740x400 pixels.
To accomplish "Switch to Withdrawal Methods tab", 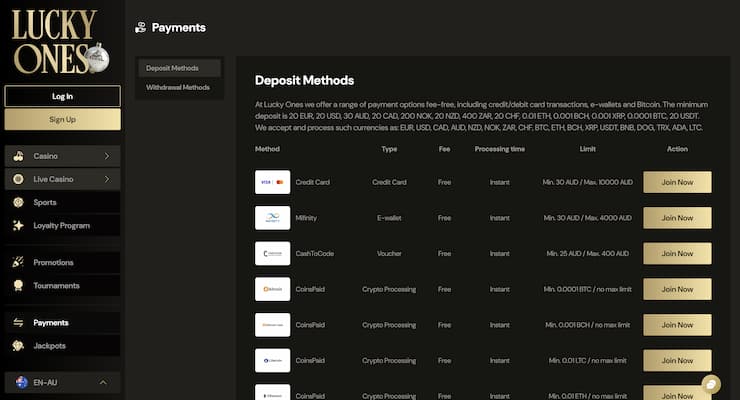I will click(x=179, y=87).
